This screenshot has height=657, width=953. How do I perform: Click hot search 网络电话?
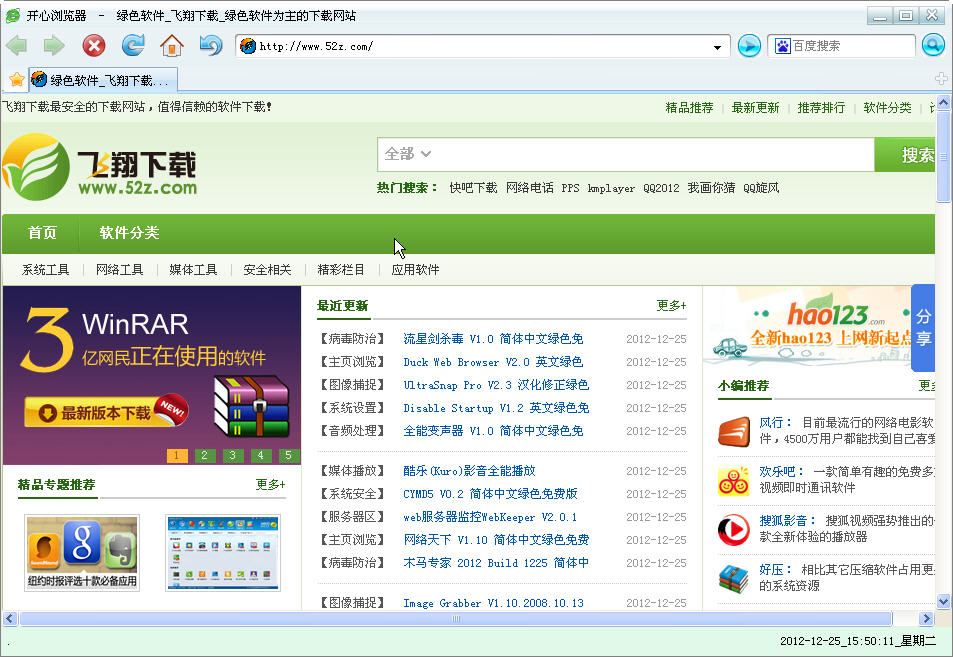point(530,188)
